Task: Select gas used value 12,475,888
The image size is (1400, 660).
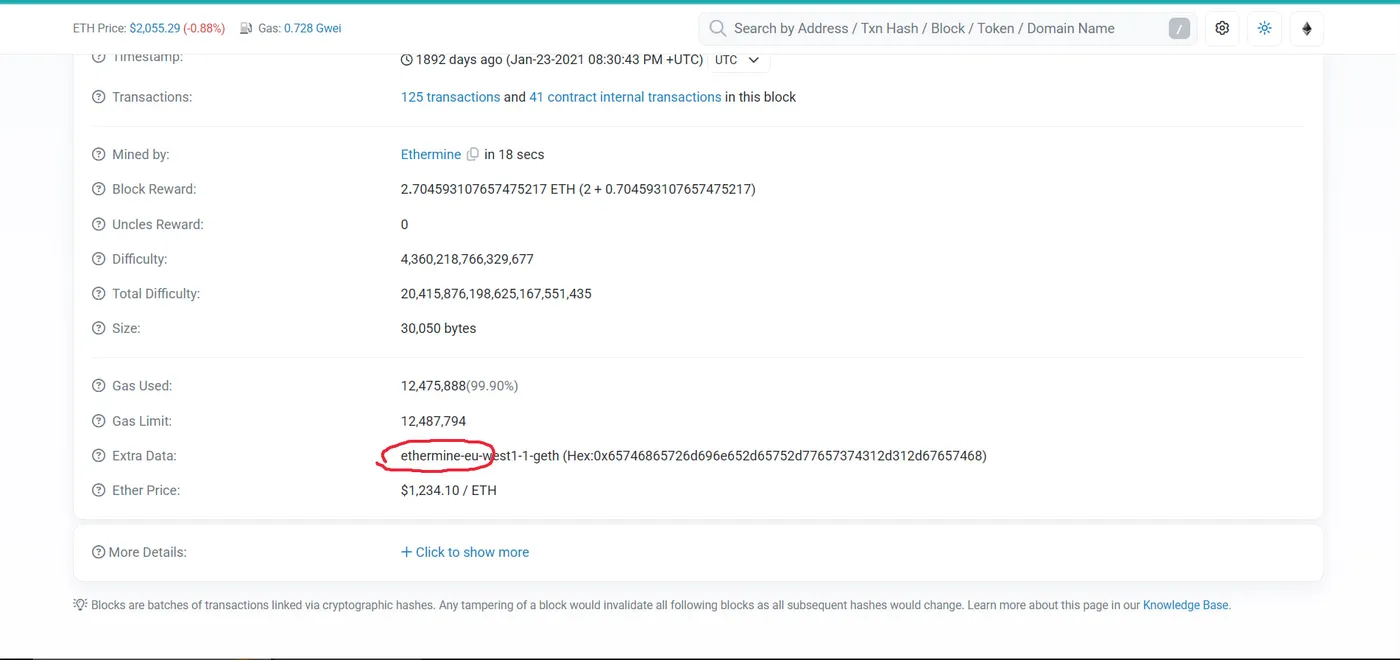Action: [x=433, y=386]
